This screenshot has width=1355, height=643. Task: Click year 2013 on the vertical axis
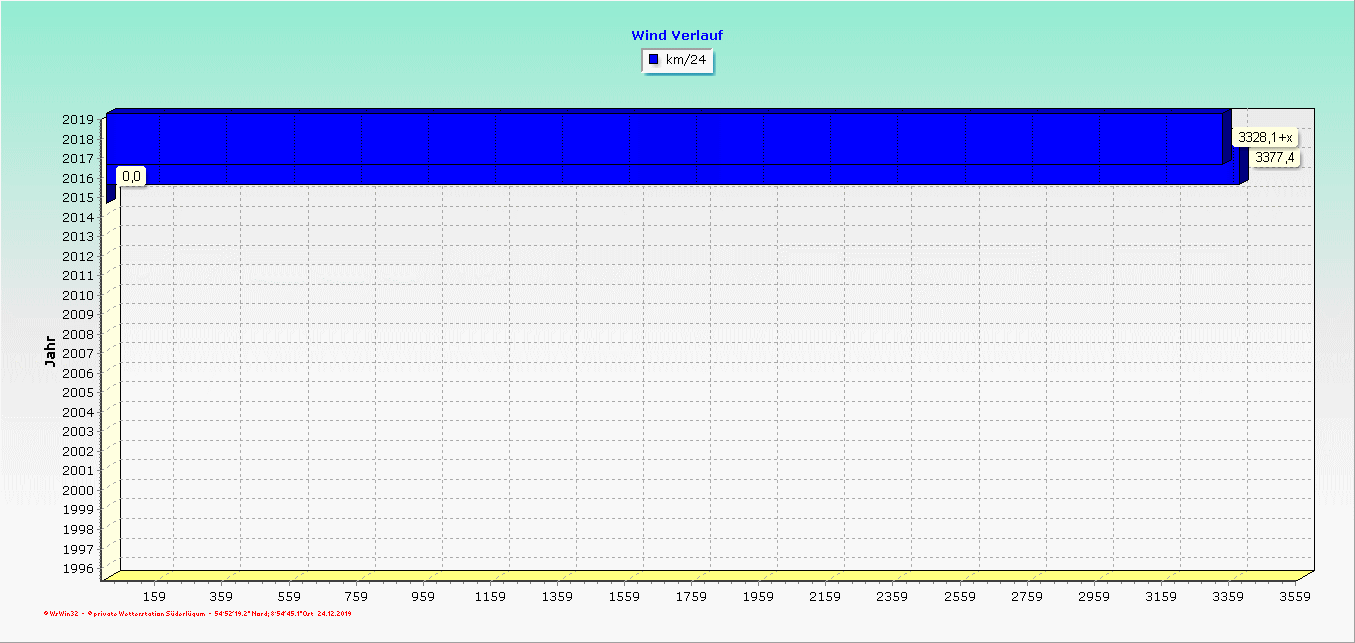click(x=78, y=237)
